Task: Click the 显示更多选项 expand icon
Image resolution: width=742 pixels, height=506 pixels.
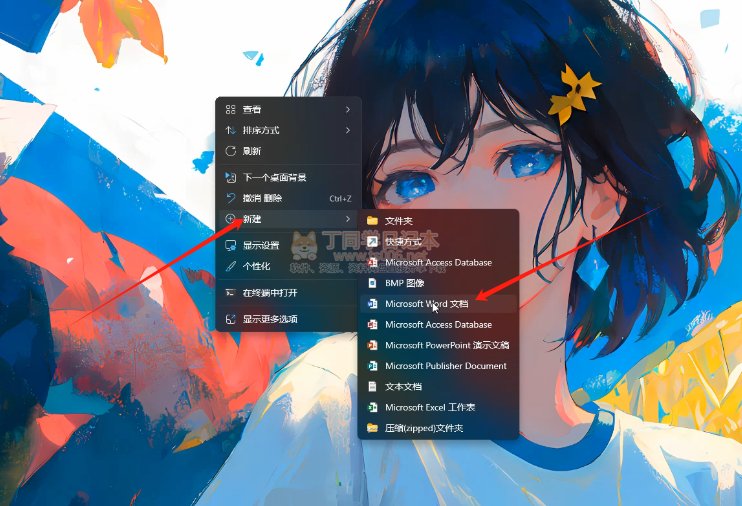Action: (x=230, y=319)
